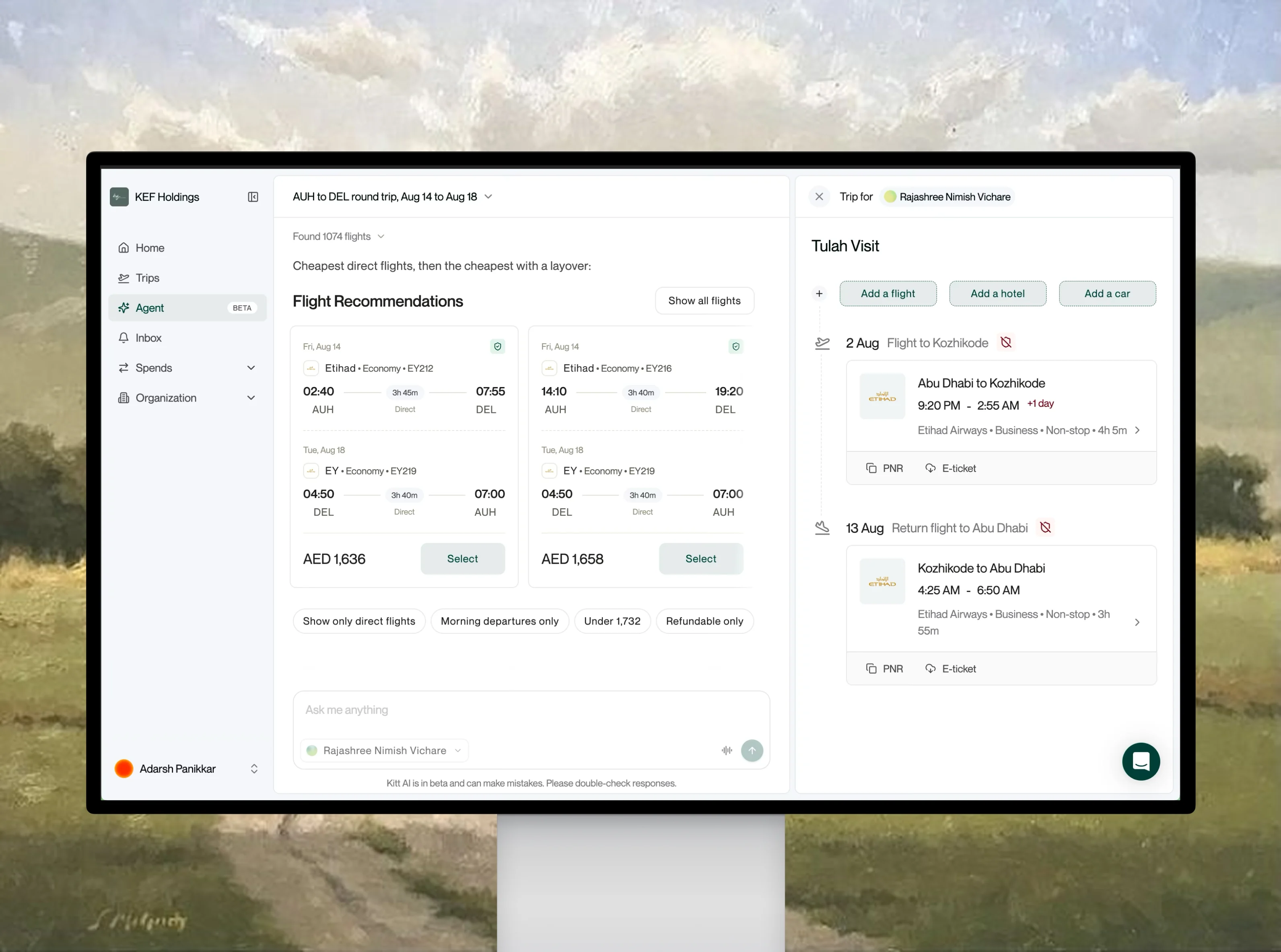The height and width of the screenshot is (952, 1281).
Task: Click crossed shield icon for Return flight
Action: [x=1045, y=528]
